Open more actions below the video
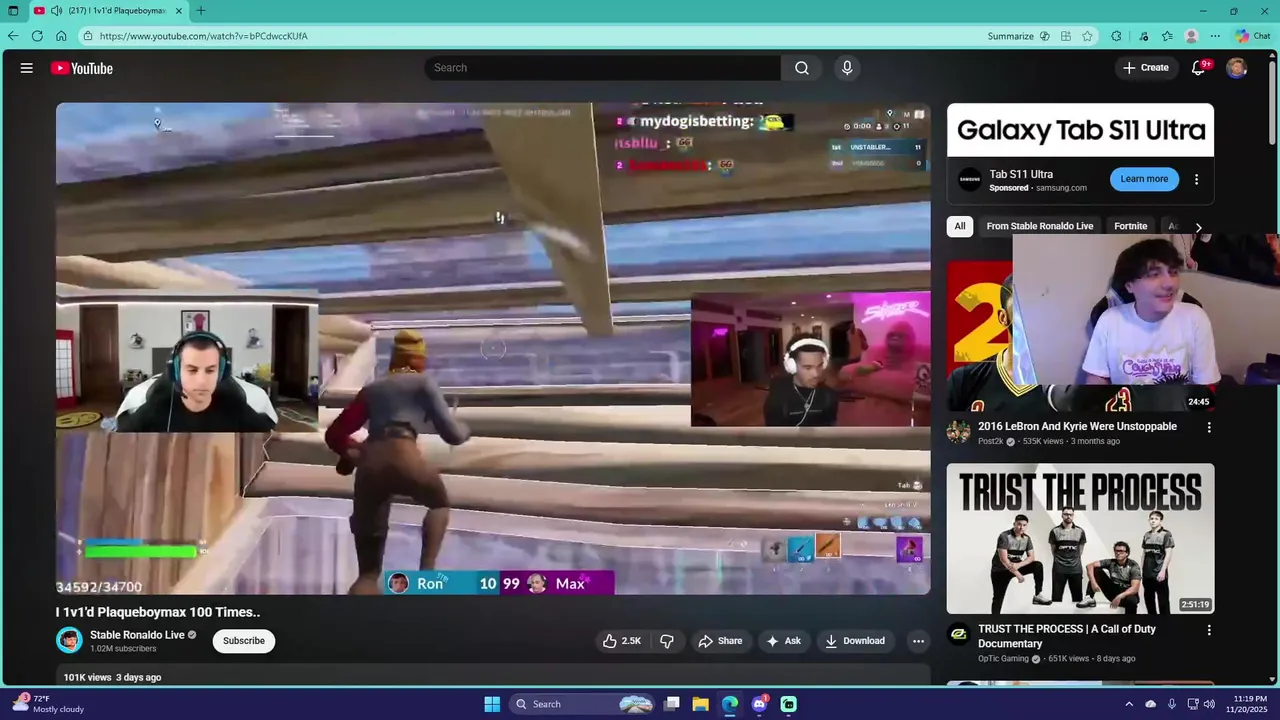1280x720 pixels. point(918,641)
